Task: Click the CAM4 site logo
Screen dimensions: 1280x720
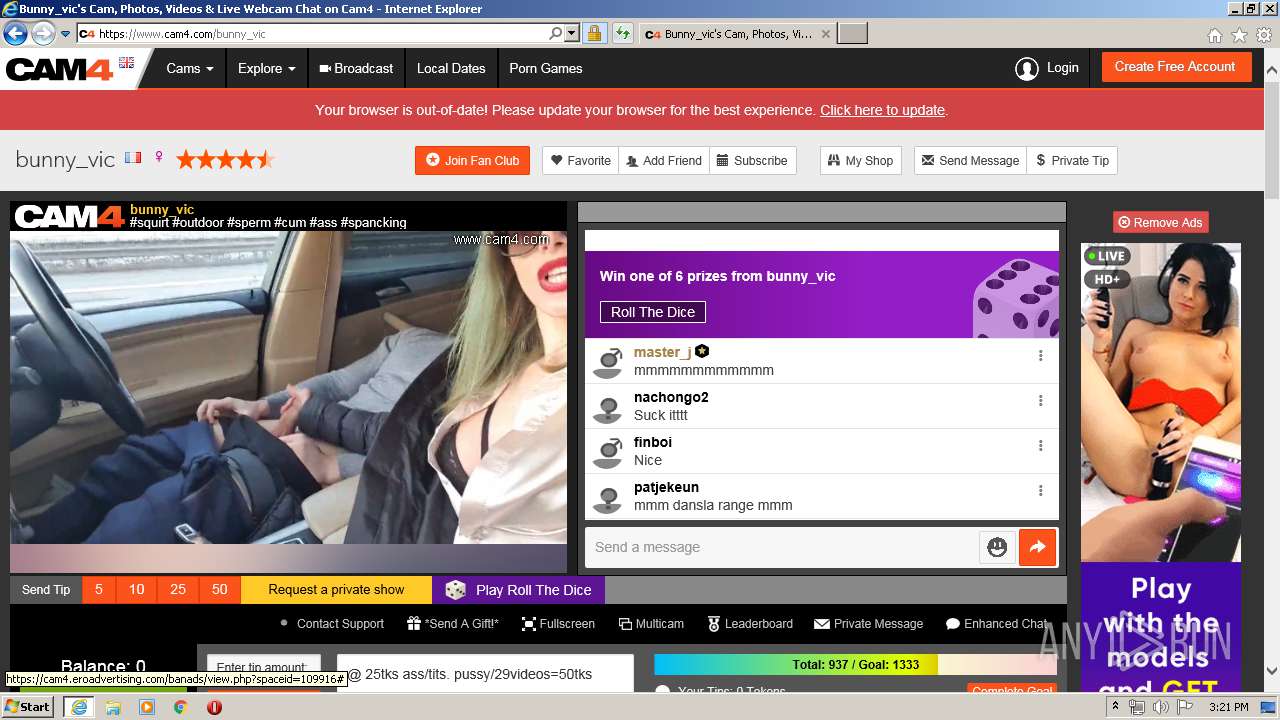Action: tap(60, 69)
